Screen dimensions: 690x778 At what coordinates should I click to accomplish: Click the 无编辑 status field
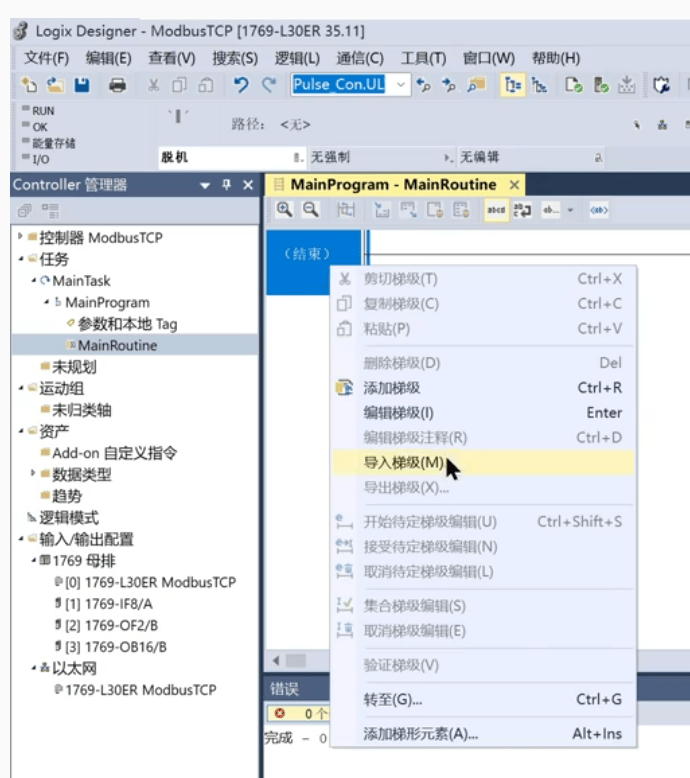click(531, 158)
